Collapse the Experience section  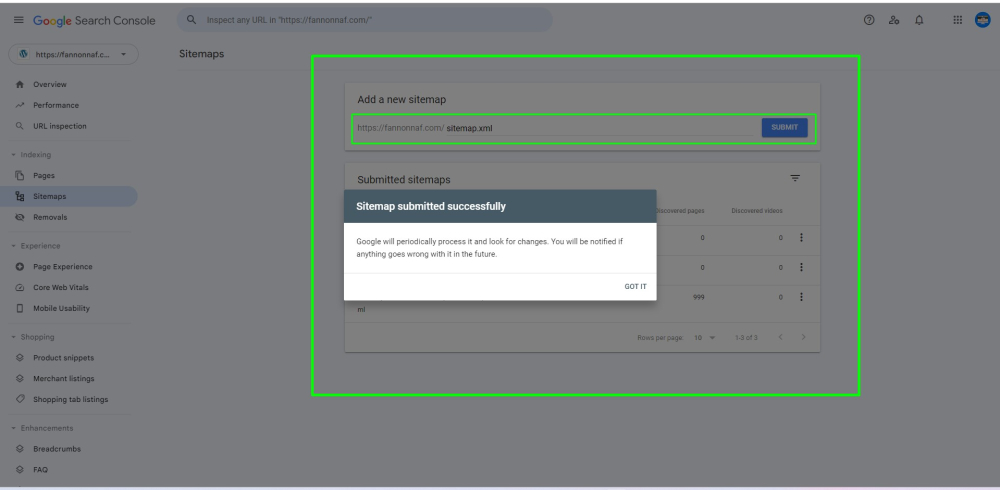pos(14,246)
